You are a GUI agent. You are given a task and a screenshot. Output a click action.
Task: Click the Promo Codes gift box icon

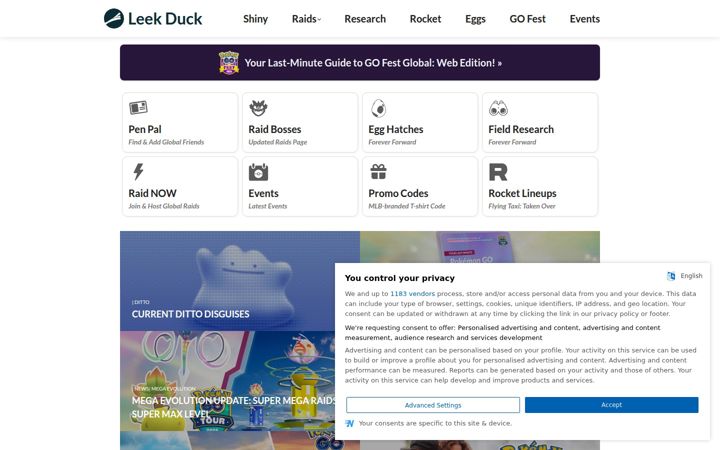coord(378,172)
